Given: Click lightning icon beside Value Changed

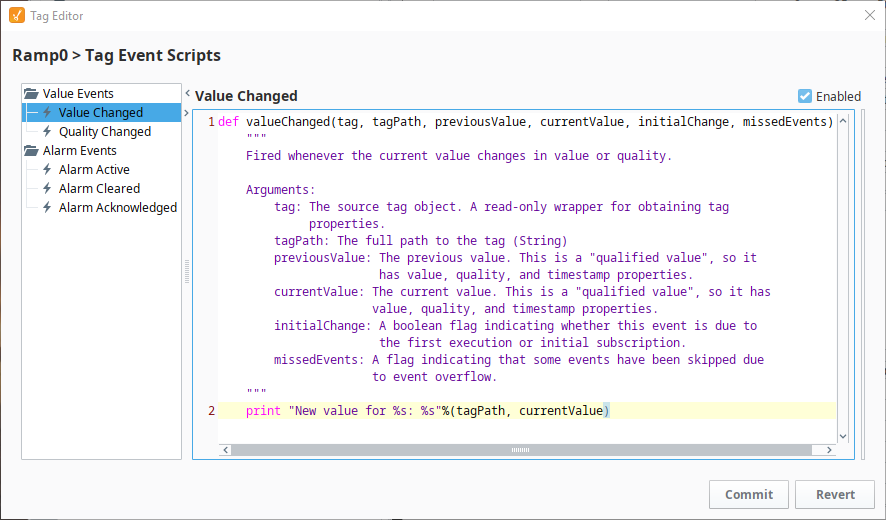Looking at the screenshot, I should (x=47, y=112).
